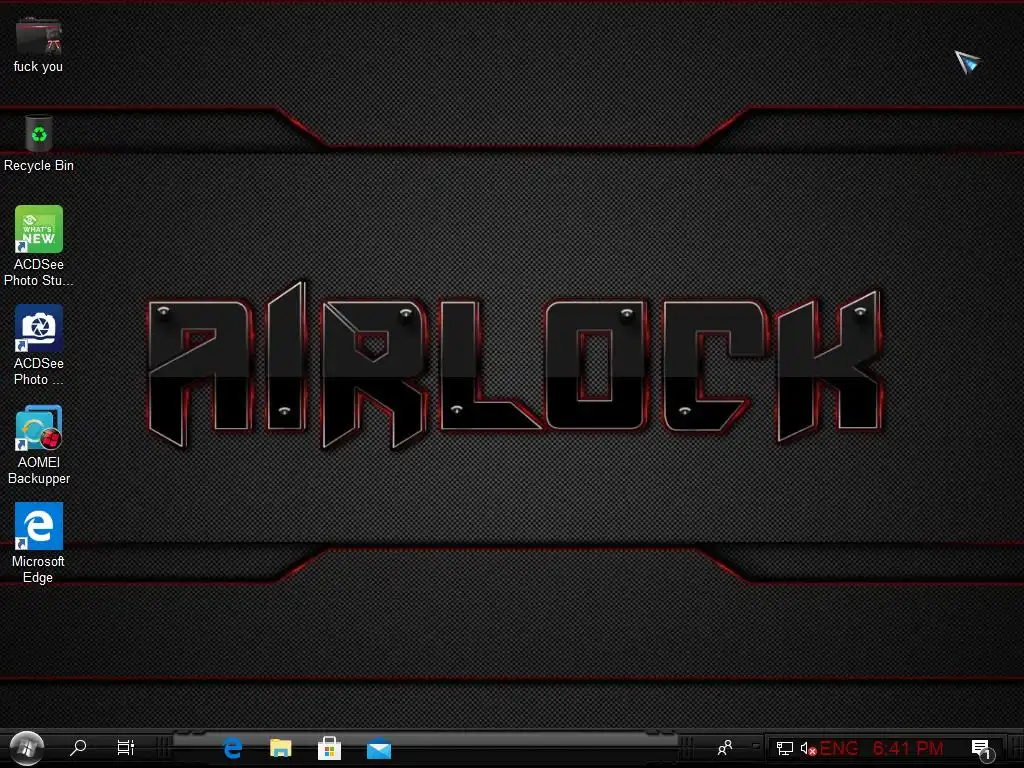
Task: Select the ACDSee Photo Stu... What's New shortcut
Action: (39, 229)
